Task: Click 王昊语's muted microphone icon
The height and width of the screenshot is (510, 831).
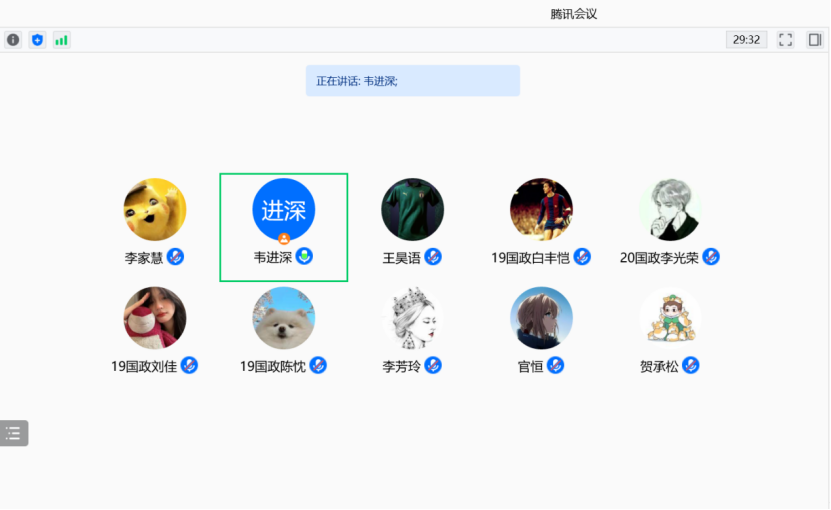Action: [433, 257]
